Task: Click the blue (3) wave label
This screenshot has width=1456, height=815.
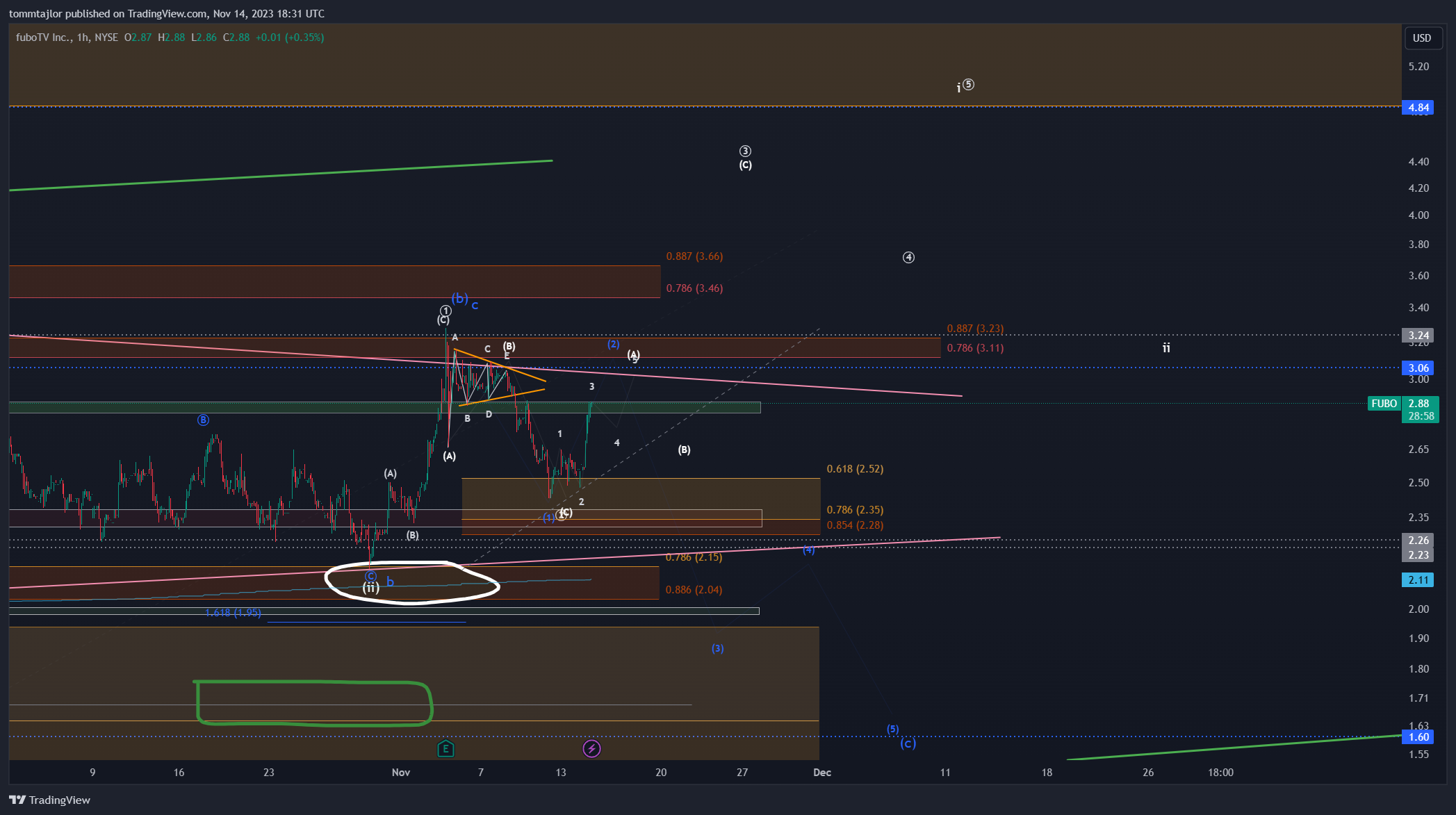Action: pos(717,649)
